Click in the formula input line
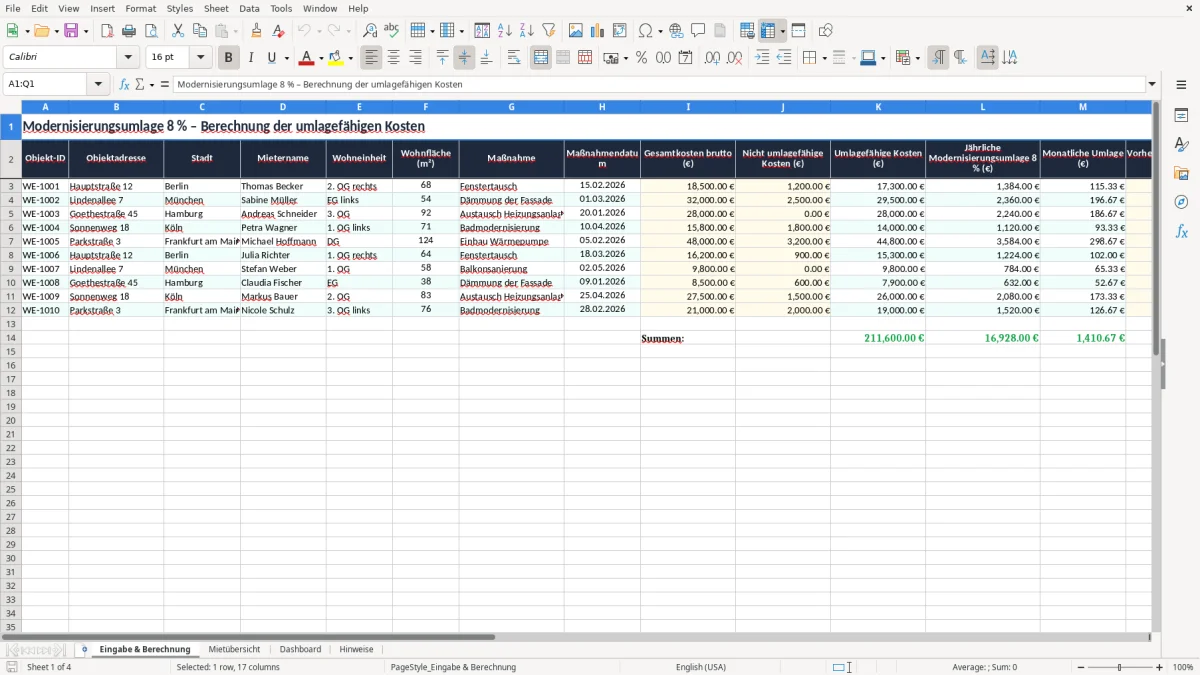Viewport: 1200px width, 675px height. (x=658, y=85)
